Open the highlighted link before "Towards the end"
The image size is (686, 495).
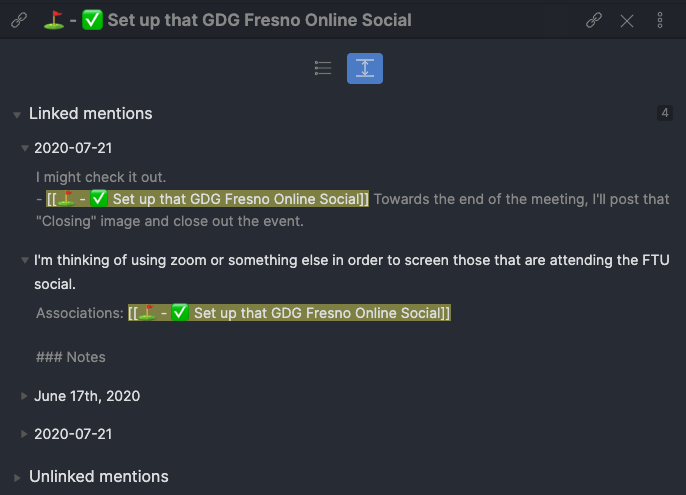pos(208,199)
